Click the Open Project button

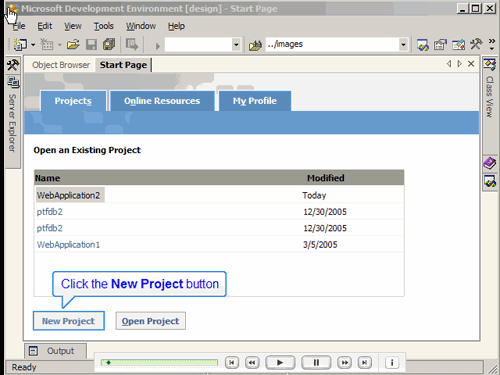150,321
